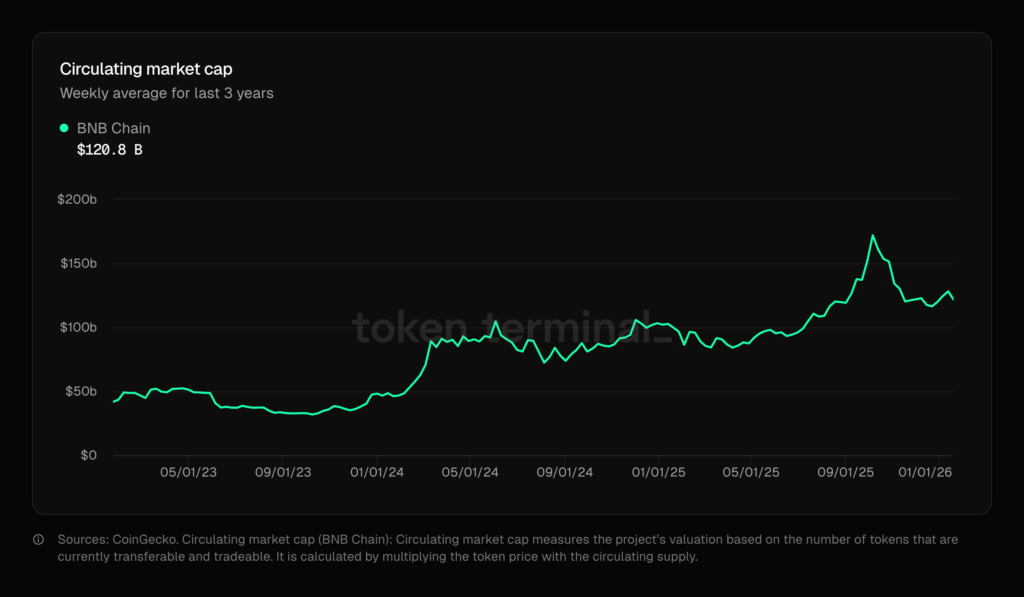Screen dimensions: 1024x597
Task: Click the 09/01/24 date tick label
Action: [565, 471]
